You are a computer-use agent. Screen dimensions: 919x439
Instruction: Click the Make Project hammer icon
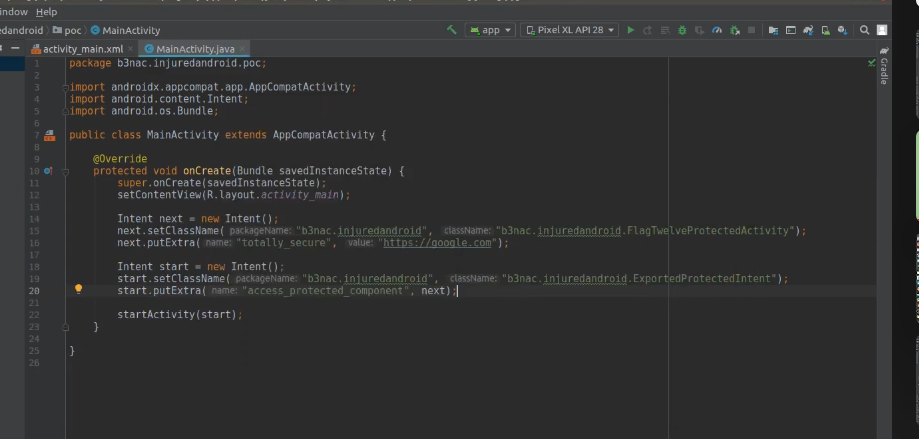pyautogui.click(x=451, y=30)
